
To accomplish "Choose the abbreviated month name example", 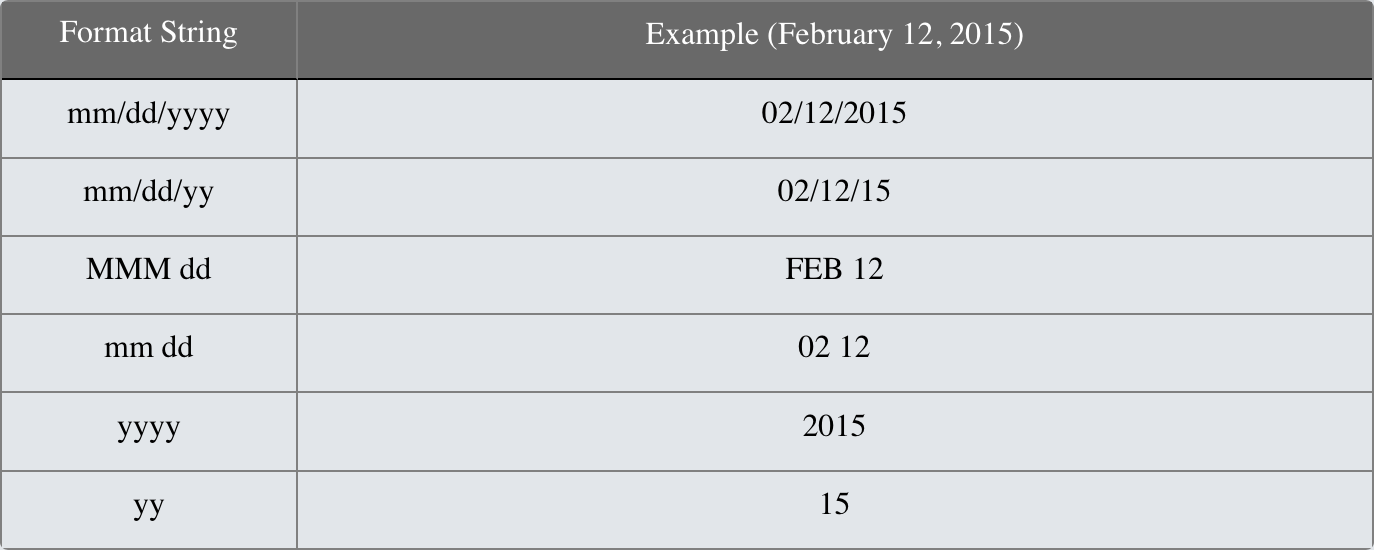I will pyautogui.click(x=833, y=270).
